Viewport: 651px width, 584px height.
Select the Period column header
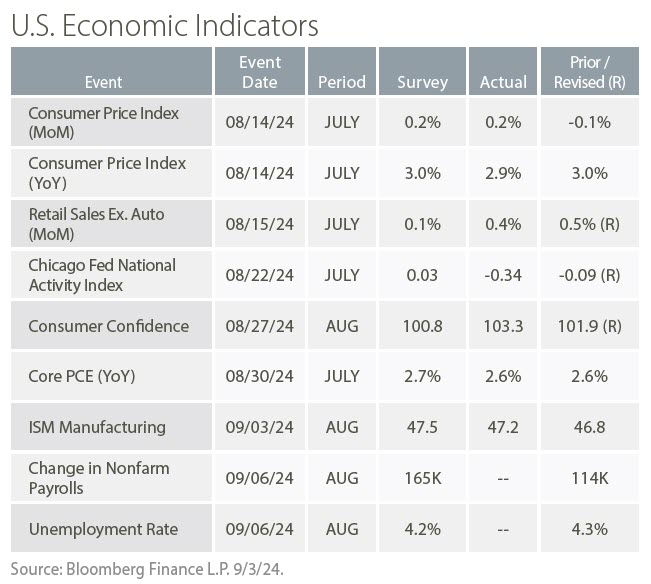(341, 82)
